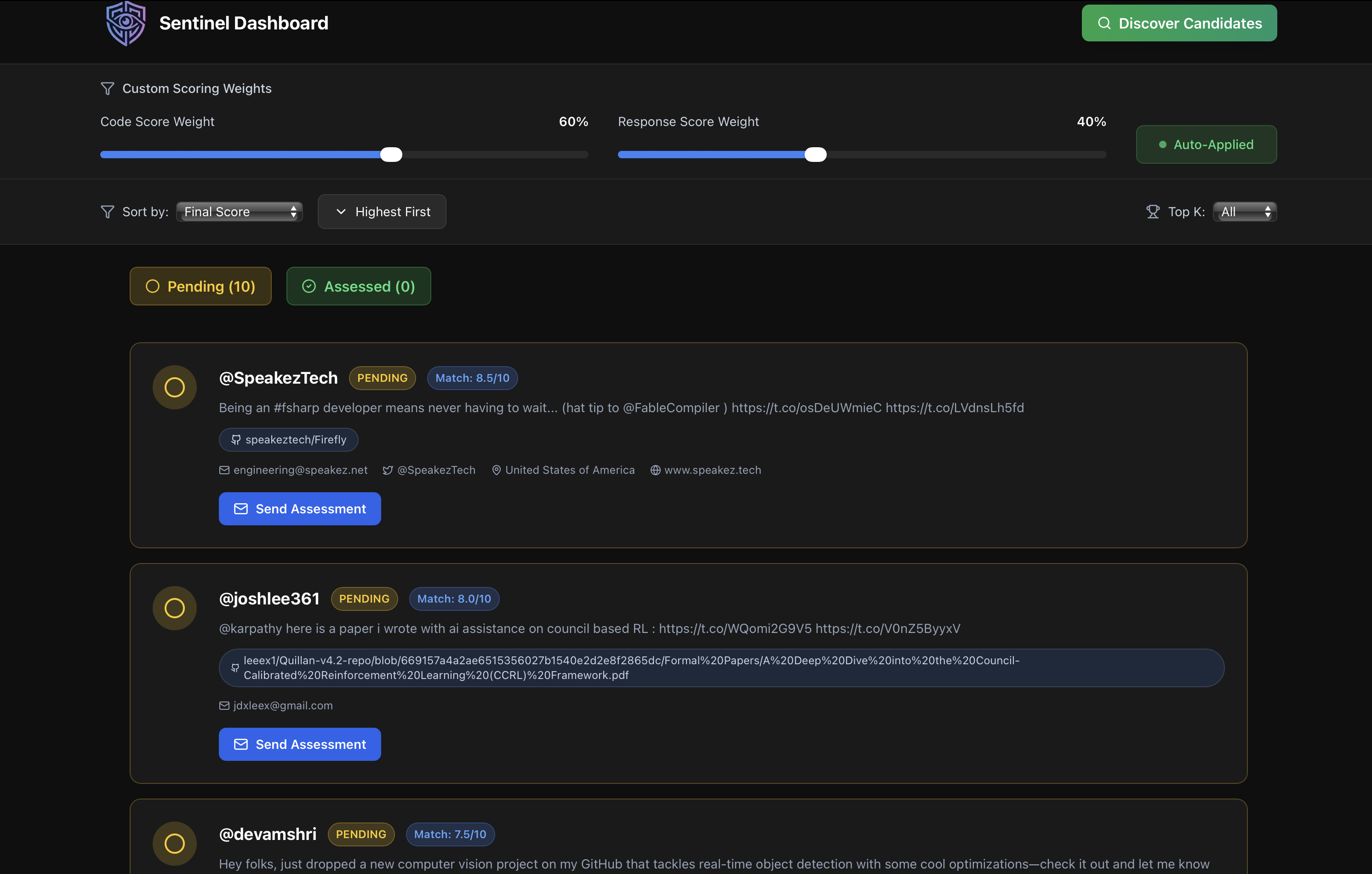Open the speakeztech/Firefly repository link
Screen dimensions: 1372x874
(x=288, y=440)
